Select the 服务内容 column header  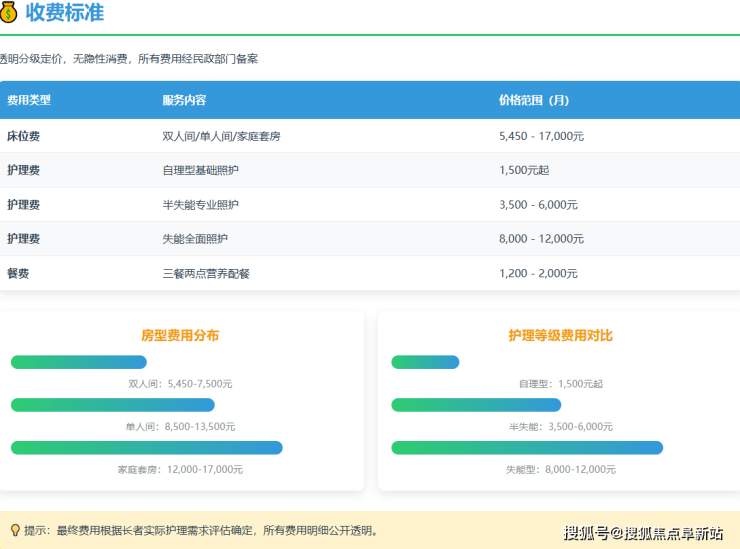184,100
